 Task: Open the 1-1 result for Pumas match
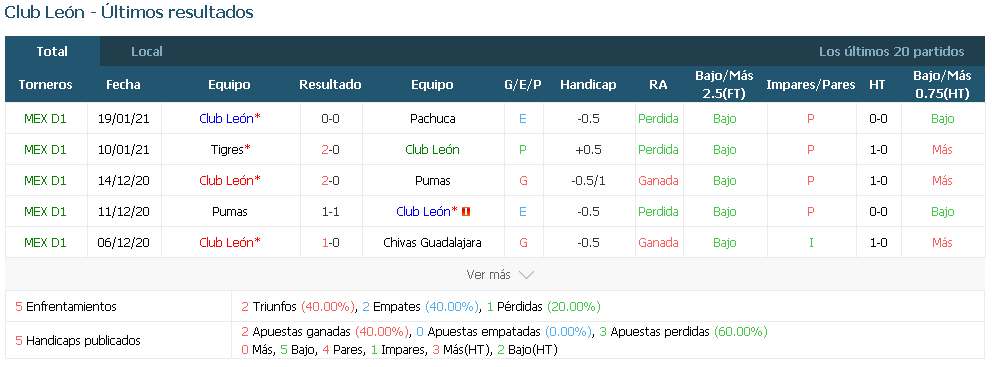pos(330,212)
